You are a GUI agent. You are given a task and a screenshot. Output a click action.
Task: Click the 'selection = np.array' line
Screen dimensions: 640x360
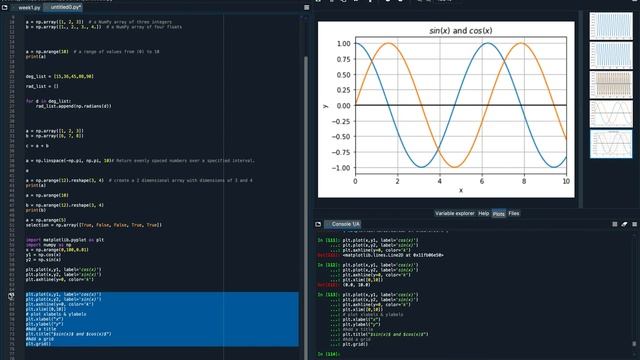[x=93, y=225]
